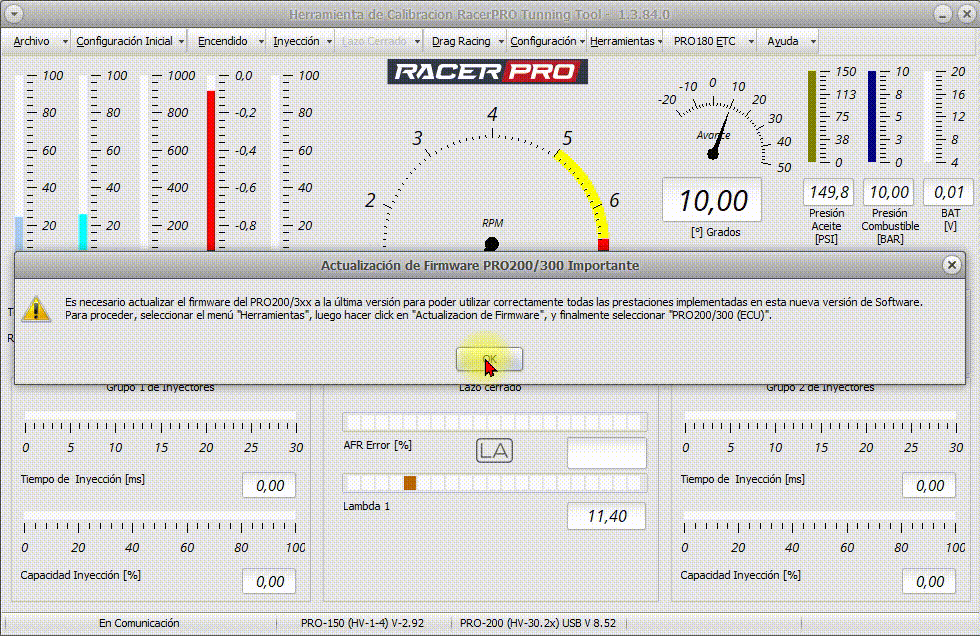Click the navy fuel pressure bar gauge
The width and height of the screenshot is (980, 636).
872,116
